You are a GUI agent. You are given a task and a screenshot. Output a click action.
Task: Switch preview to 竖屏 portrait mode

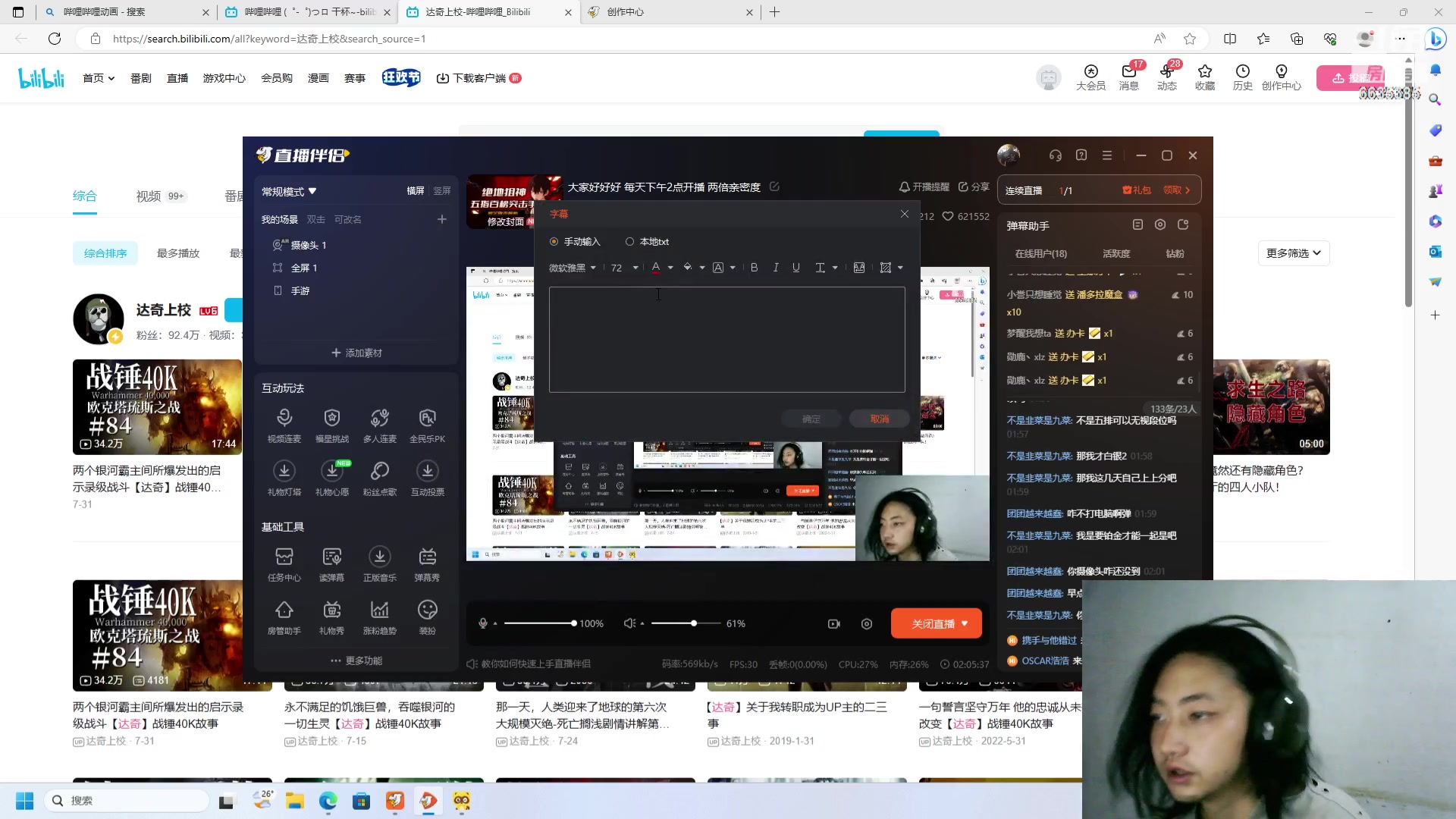coord(442,191)
